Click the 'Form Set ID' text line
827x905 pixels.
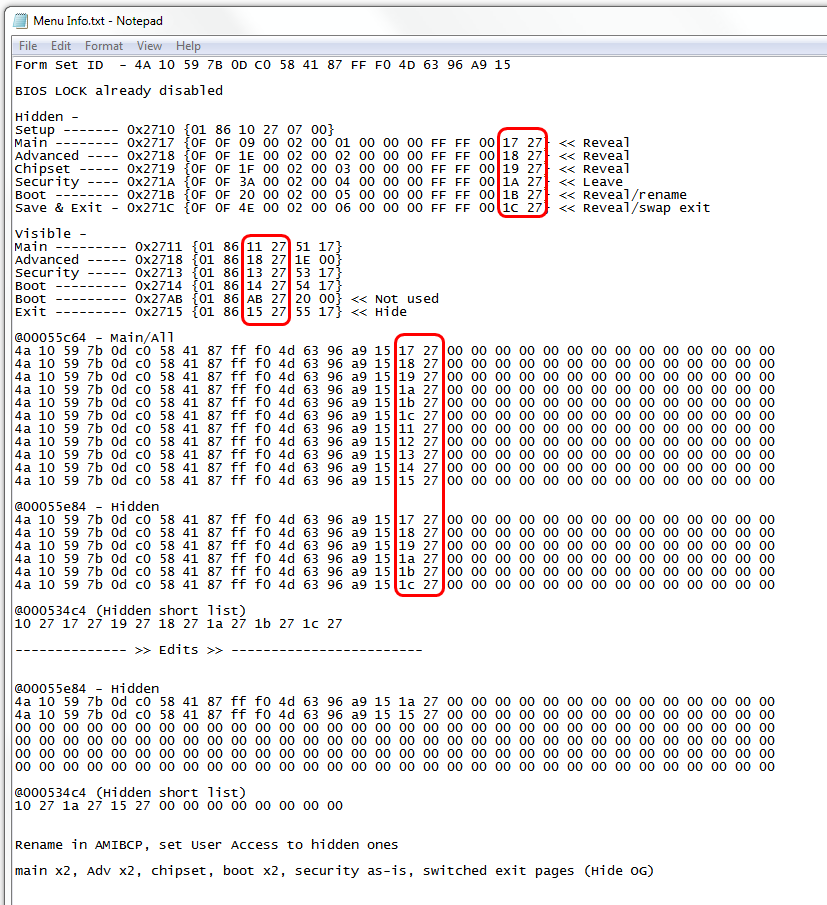point(263,65)
